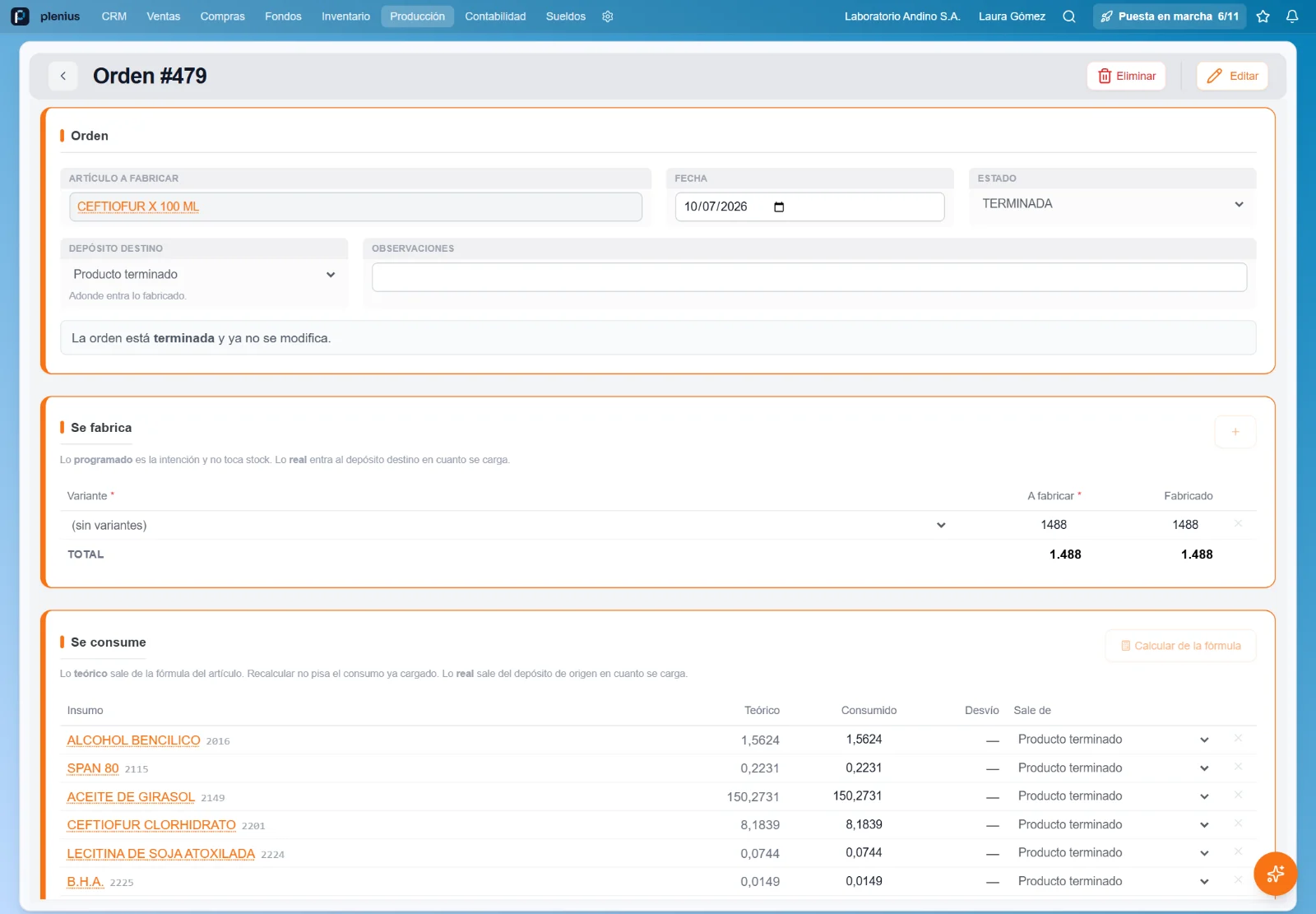Viewport: 1316px width, 914px height.
Task: Remove the B.H.A. row with its X
Action: click(x=1238, y=881)
